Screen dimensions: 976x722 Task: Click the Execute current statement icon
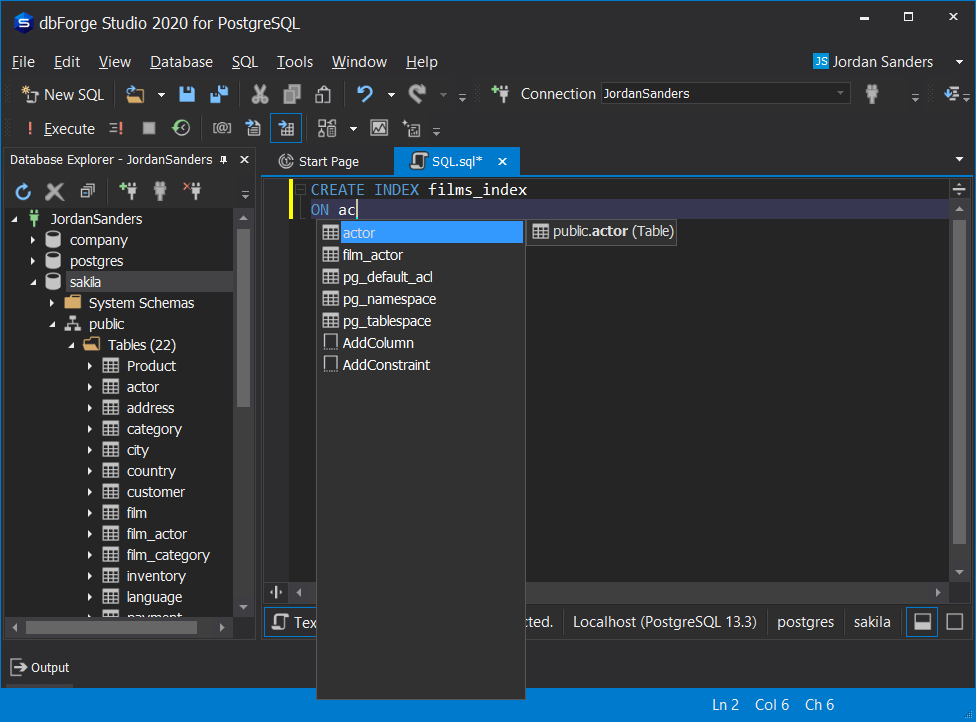(116, 129)
